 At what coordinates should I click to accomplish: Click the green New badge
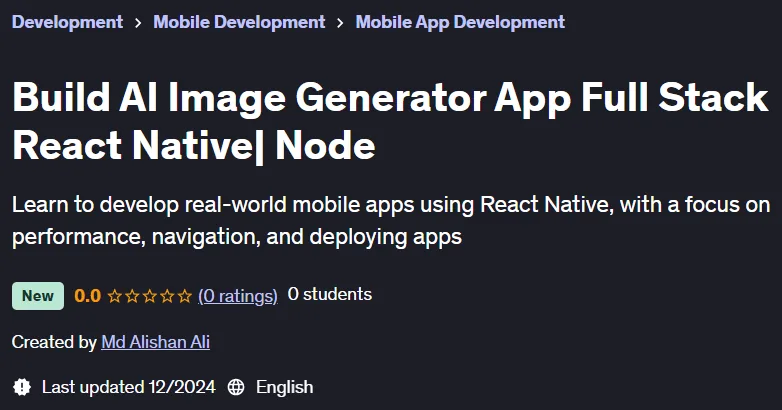click(x=38, y=296)
